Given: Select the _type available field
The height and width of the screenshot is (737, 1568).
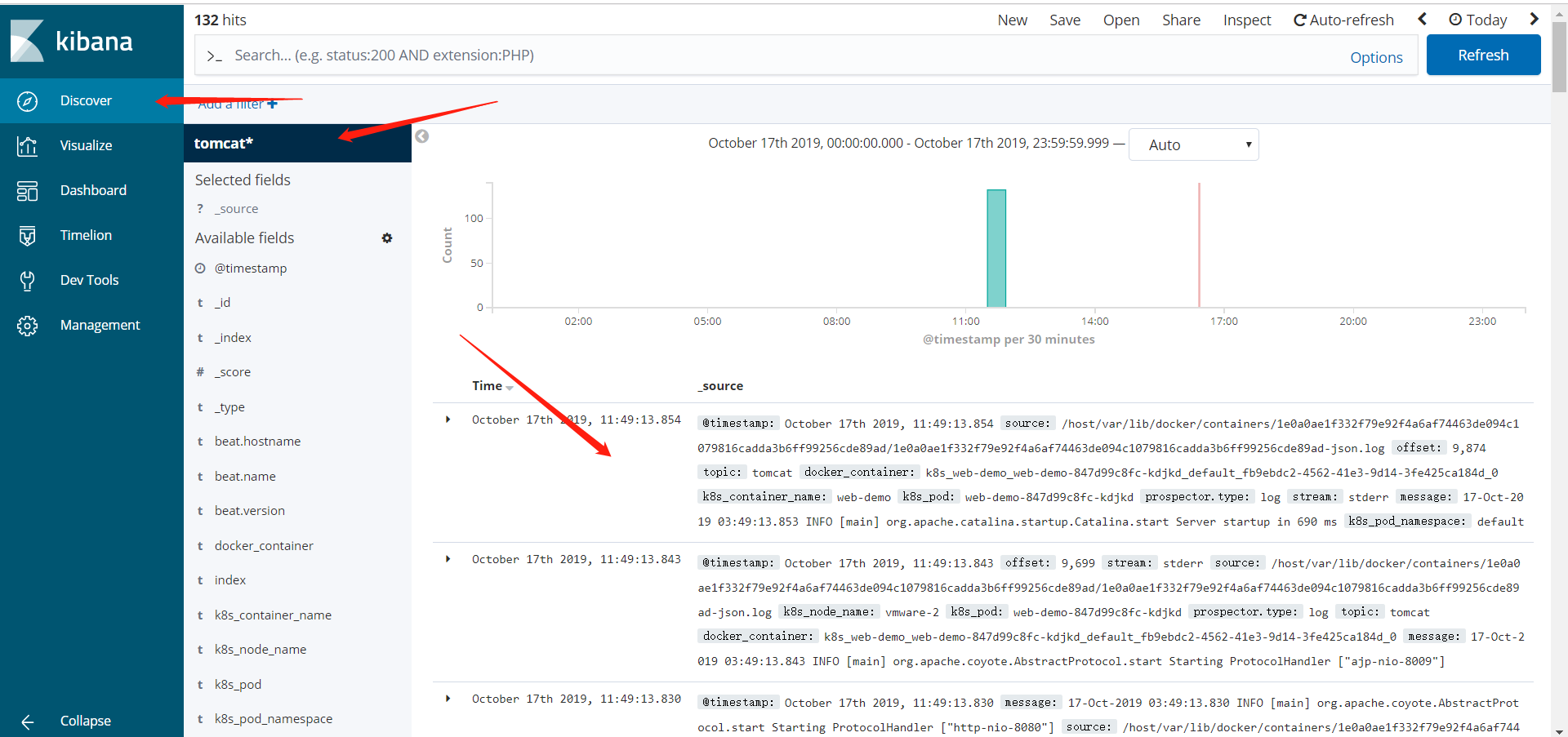Looking at the screenshot, I should (229, 407).
